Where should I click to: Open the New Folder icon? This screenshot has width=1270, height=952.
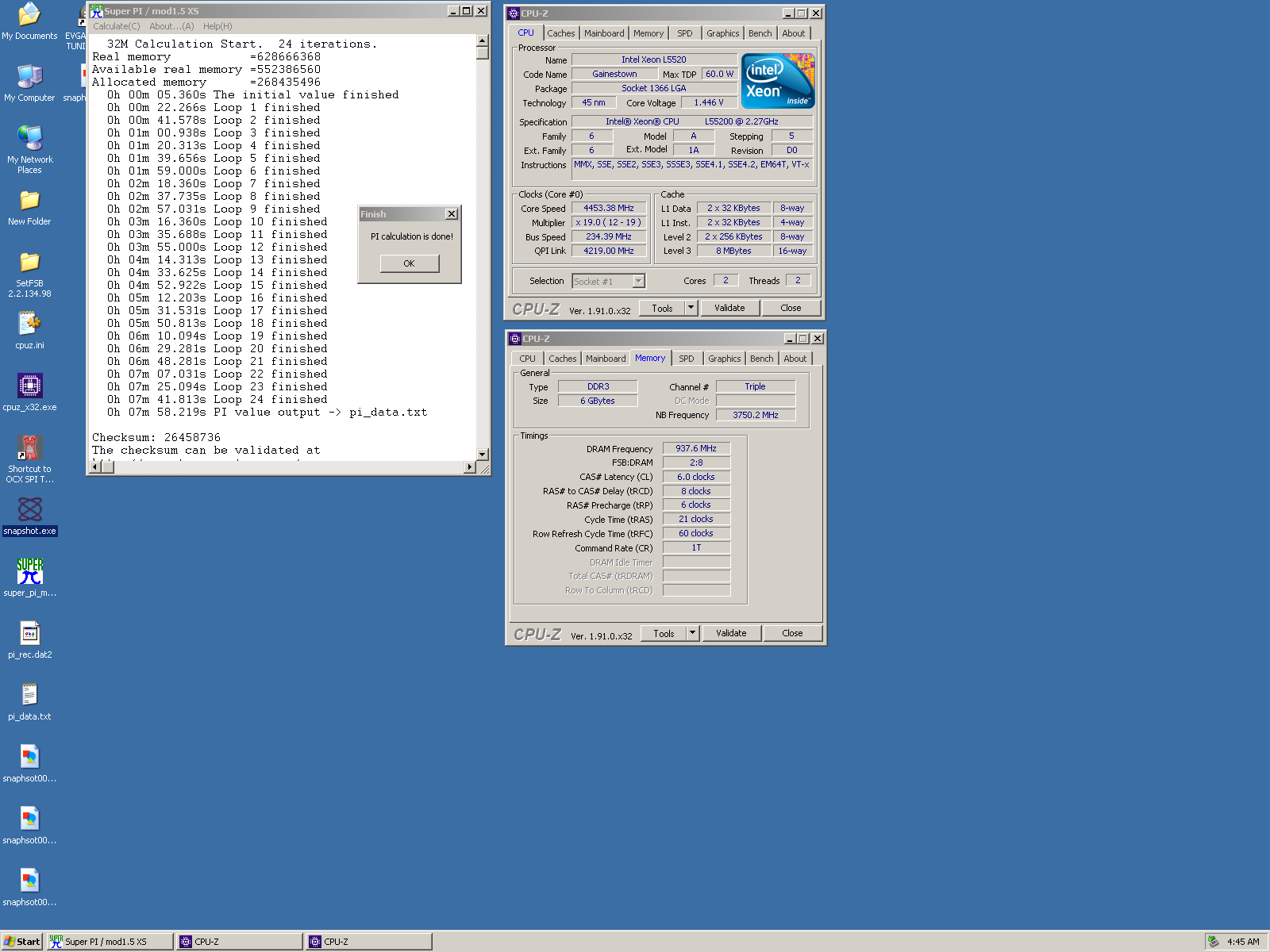coord(29,207)
